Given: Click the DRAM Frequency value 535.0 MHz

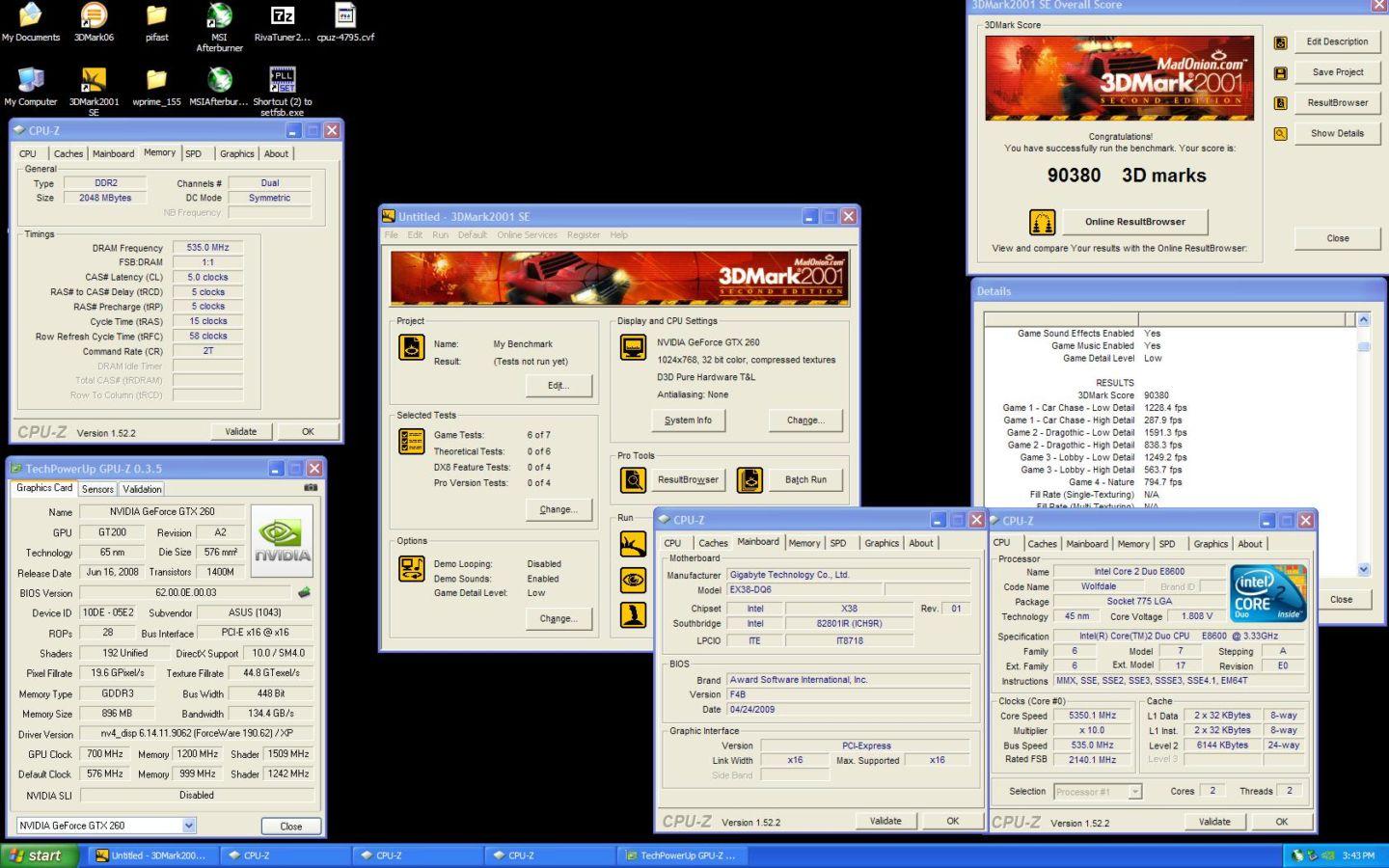Looking at the screenshot, I should click(x=207, y=248).
